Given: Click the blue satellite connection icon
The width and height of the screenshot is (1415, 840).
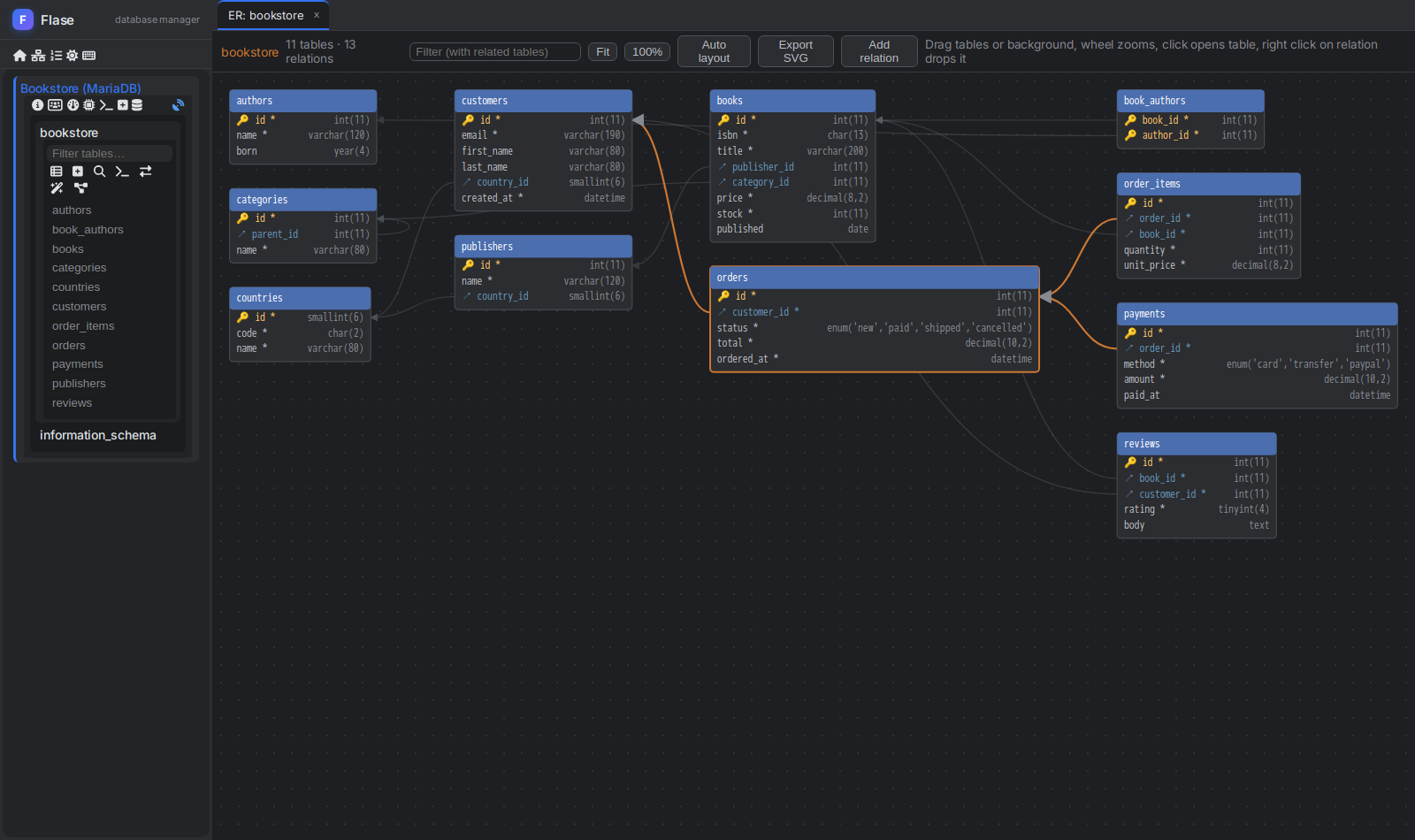Looking at the screenshot, I should [178, 105].
